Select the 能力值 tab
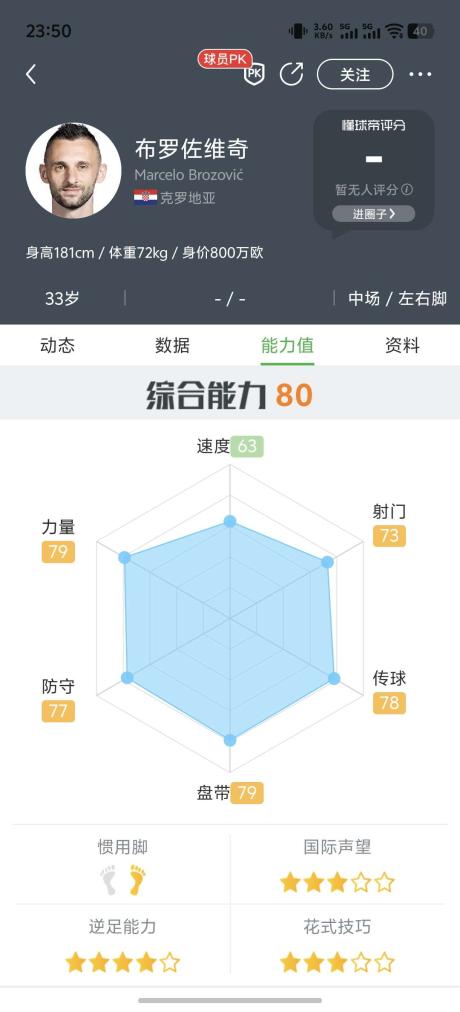 point(287,345)
